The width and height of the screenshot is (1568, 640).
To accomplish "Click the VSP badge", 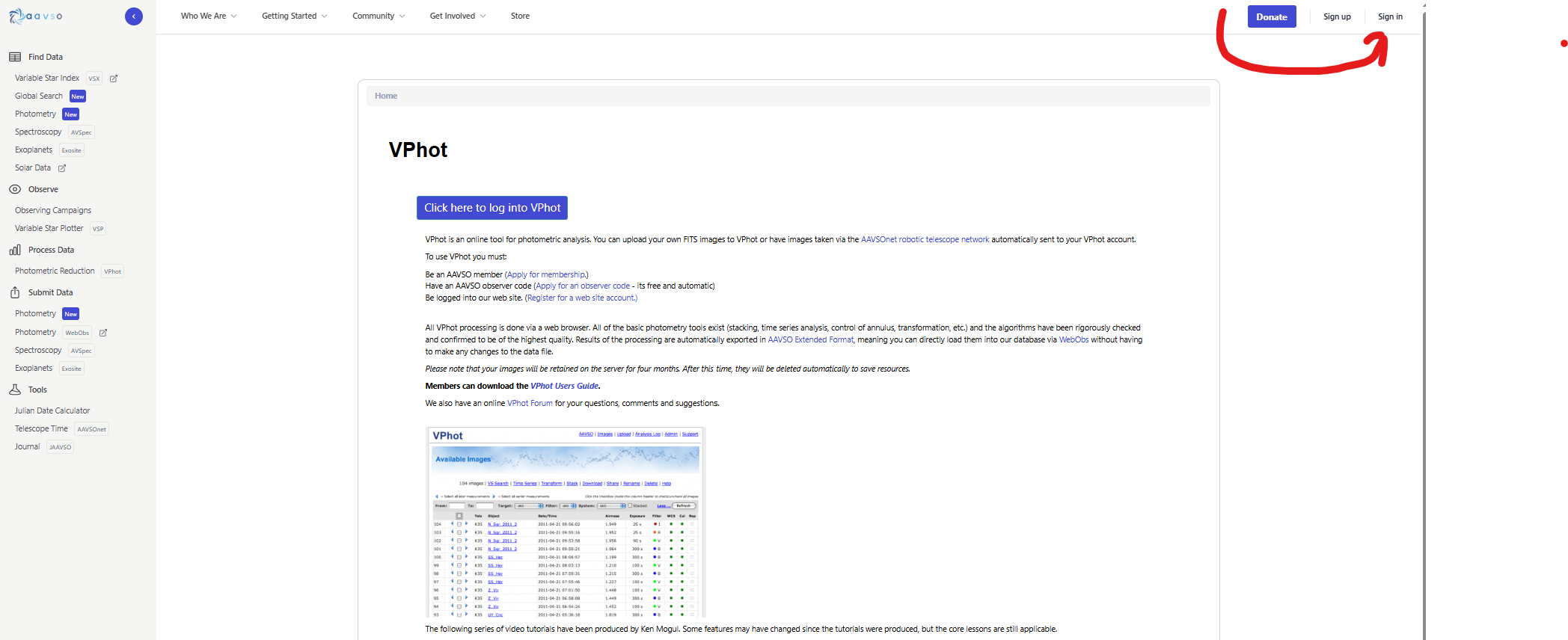I will pos(98,229).
